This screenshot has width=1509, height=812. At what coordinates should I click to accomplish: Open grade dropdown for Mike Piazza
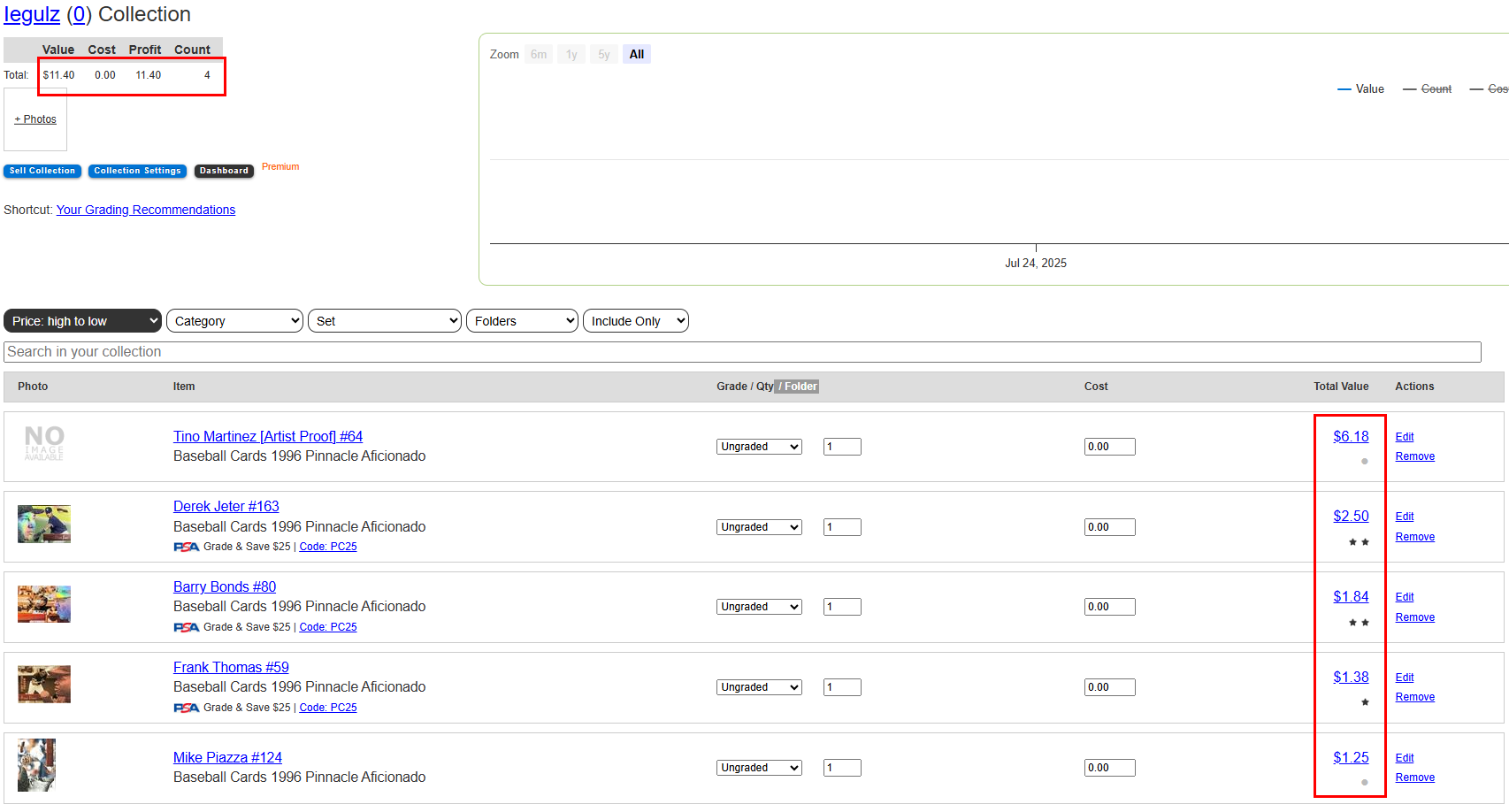point(759,768)
